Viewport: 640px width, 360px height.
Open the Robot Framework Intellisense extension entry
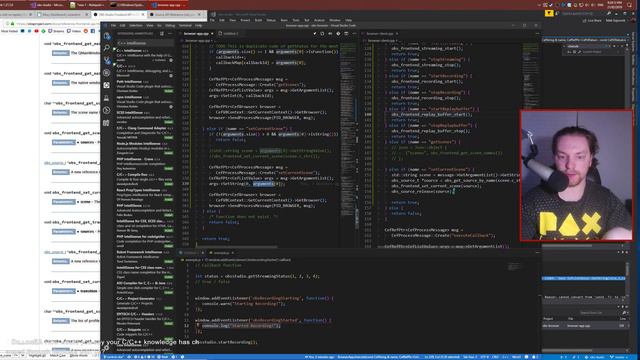pyautogui.click(x=144, y=257)
